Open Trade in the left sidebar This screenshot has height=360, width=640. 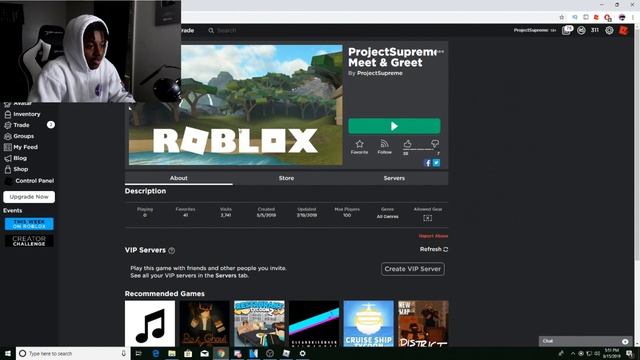click(x=22, y=125)
